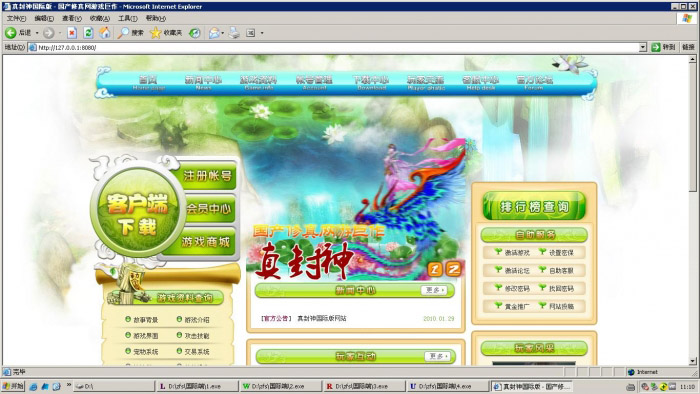
Task: Click the IE Back arrow icon
Action: [10, 33]
